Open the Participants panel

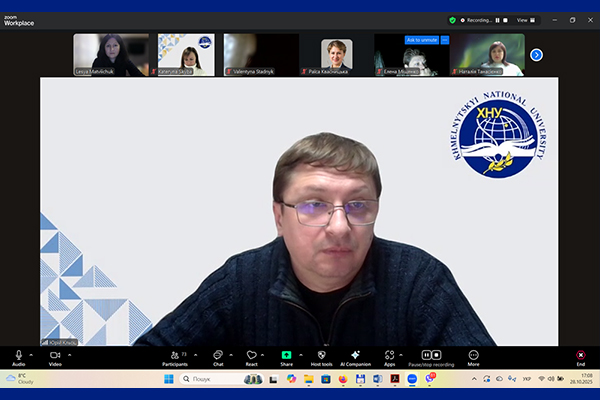[175, 355]
